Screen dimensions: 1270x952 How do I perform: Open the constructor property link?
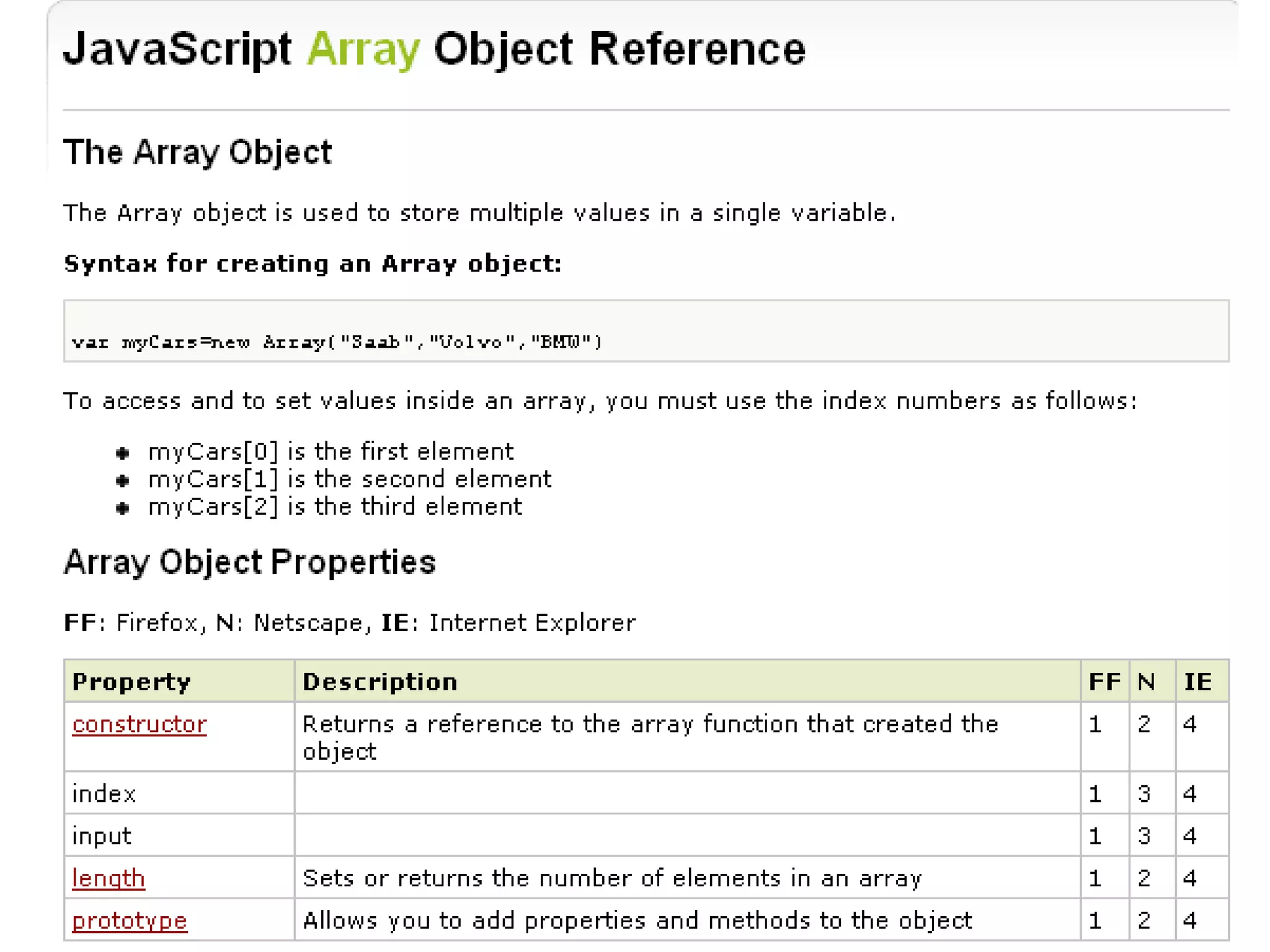(x=139, y=724)
